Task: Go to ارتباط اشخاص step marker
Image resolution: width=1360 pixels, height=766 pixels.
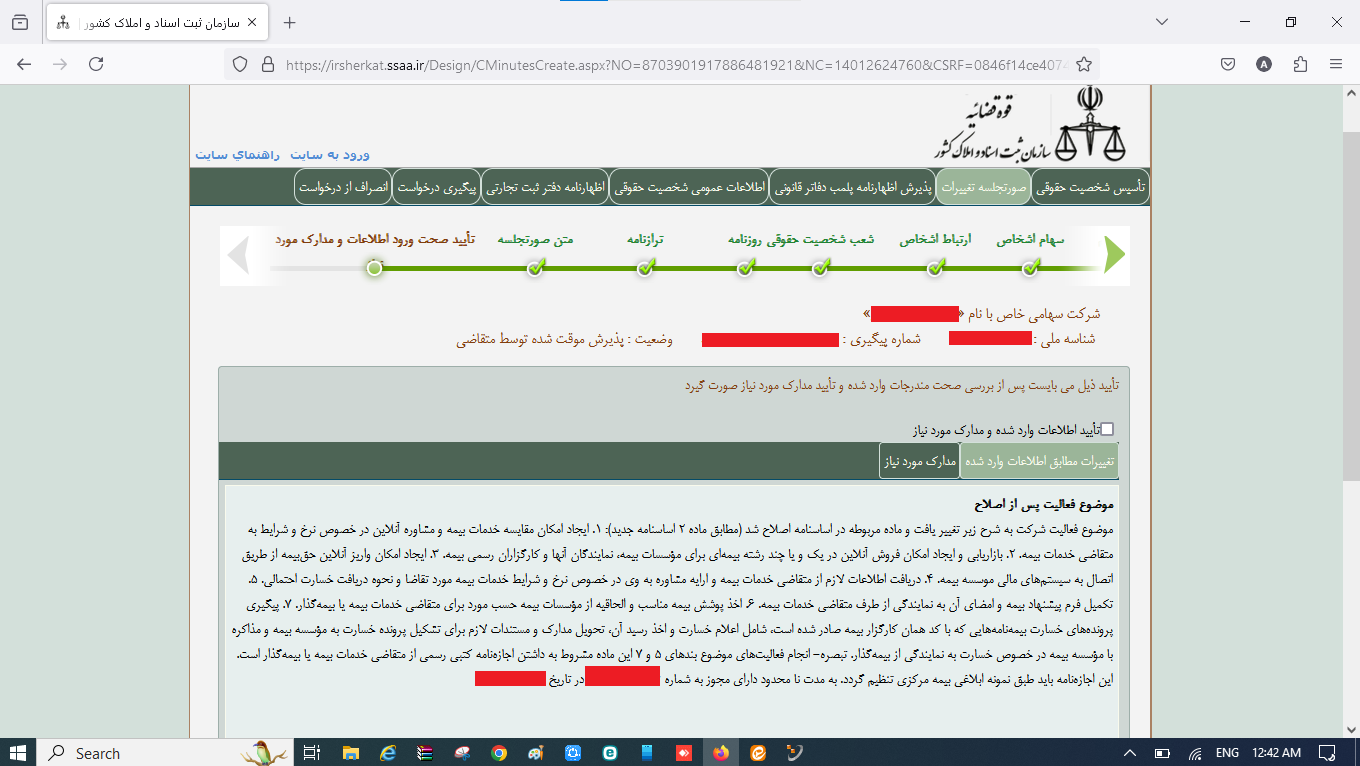Action: (x=935, y=267)
